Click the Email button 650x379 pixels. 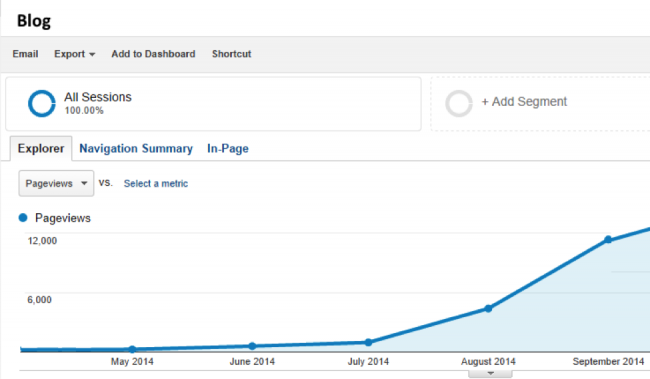(x=25, y=54)
